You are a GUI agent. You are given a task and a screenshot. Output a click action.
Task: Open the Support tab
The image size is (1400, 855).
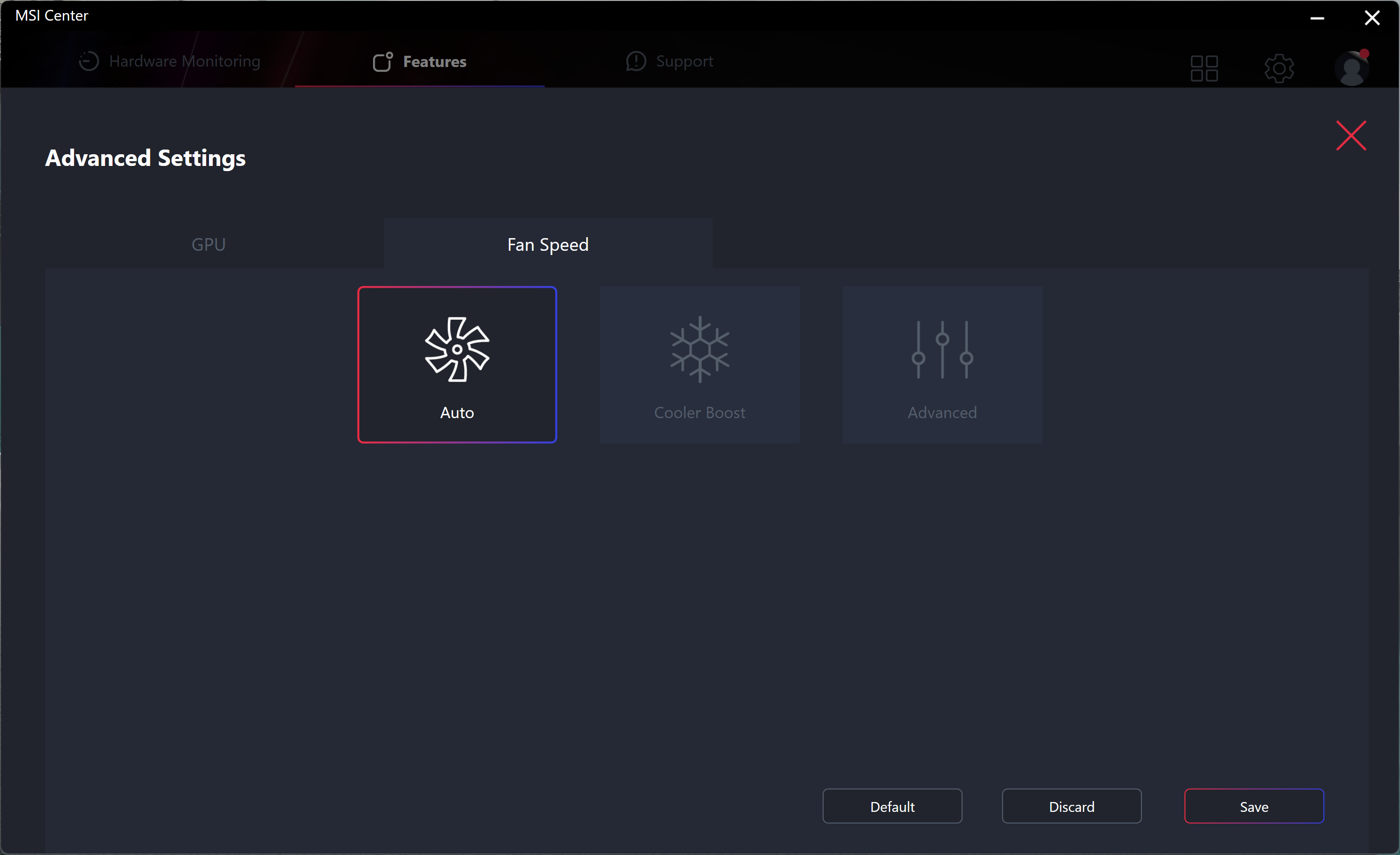pos(670,61)
